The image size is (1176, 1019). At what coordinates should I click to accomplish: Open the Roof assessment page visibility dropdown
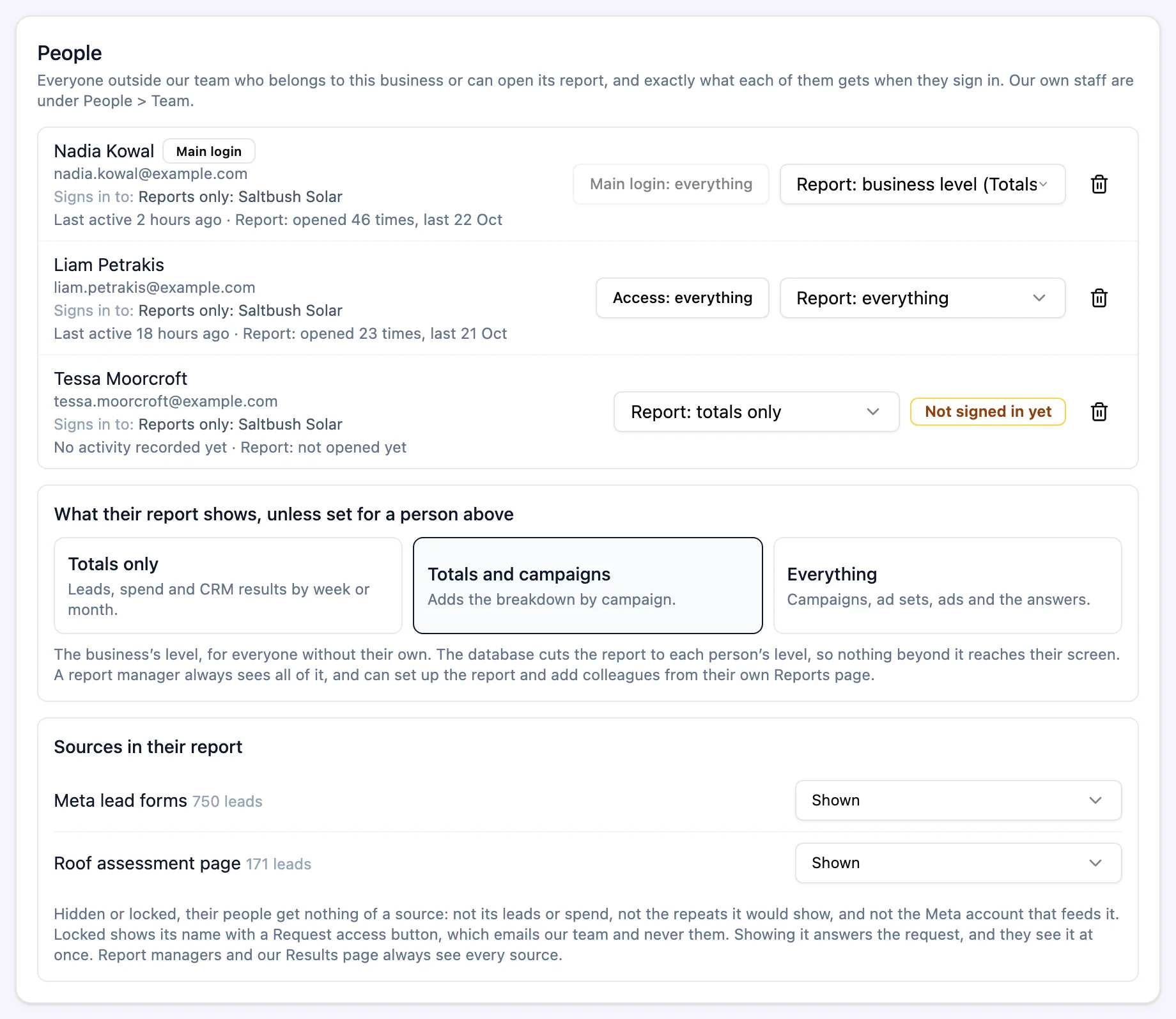[x=958, y=863]
